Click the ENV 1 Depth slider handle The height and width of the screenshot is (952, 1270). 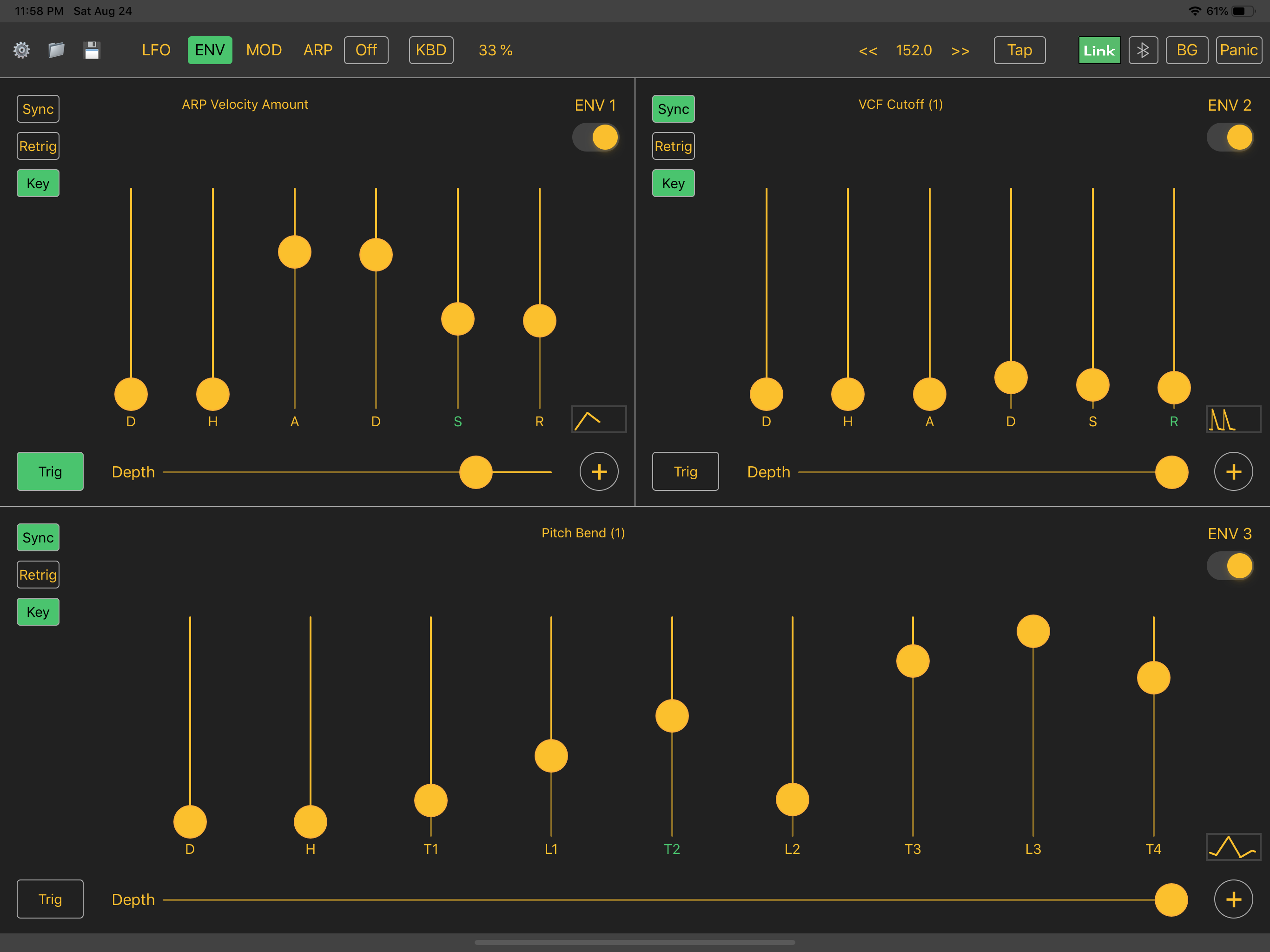click(476, 473)
